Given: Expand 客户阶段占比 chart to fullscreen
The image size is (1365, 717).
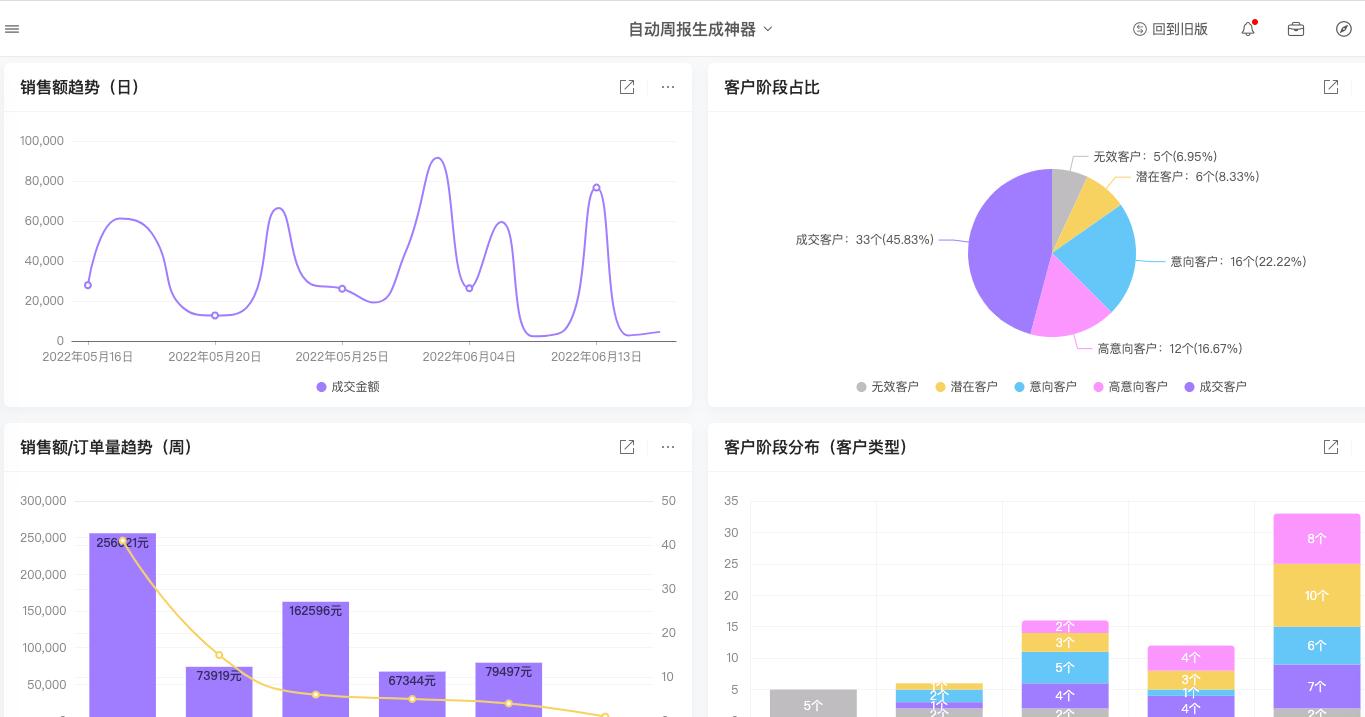Looking at the screenshot, I should 1330,87.
